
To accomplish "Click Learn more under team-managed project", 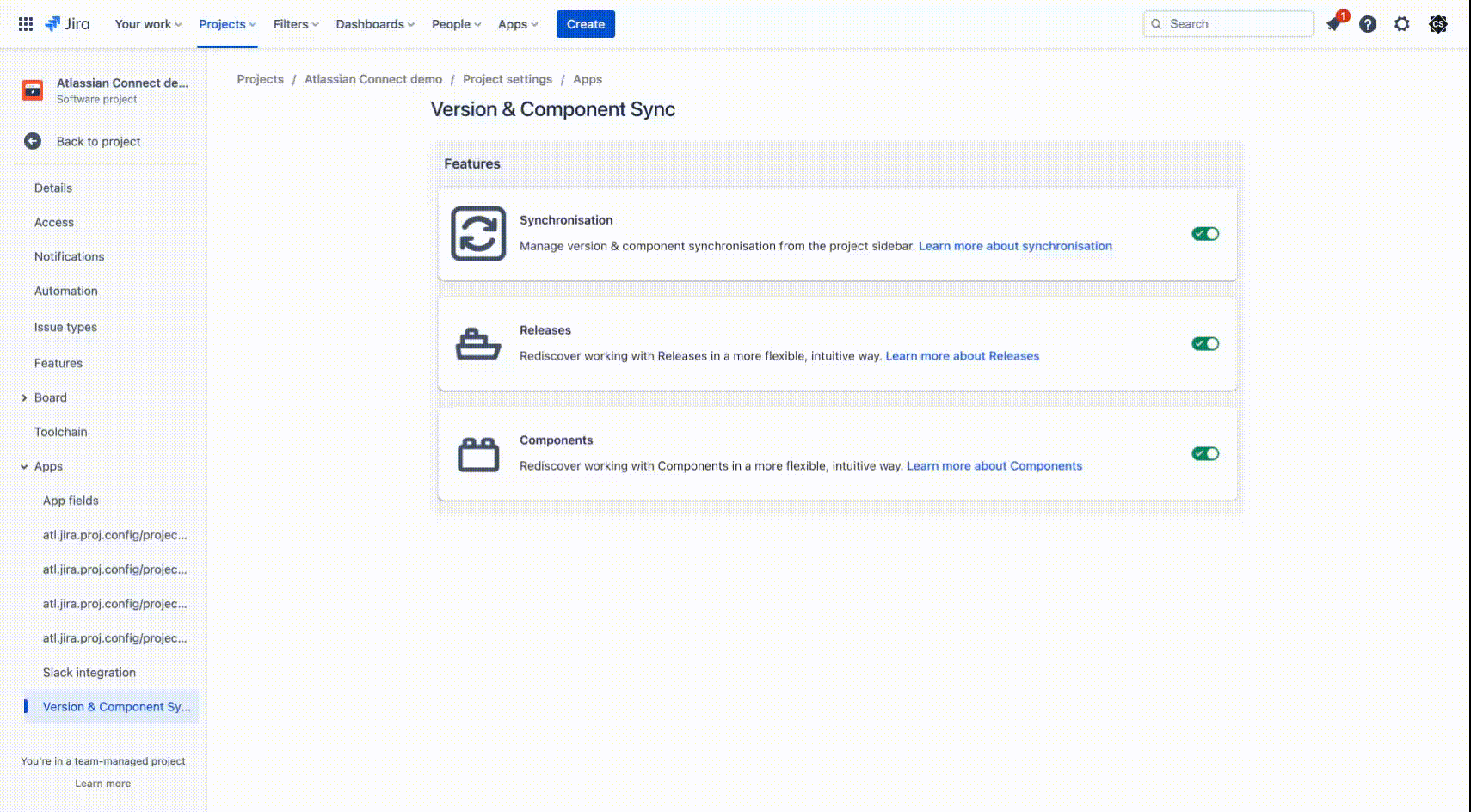I will click(x=103, y=784).
